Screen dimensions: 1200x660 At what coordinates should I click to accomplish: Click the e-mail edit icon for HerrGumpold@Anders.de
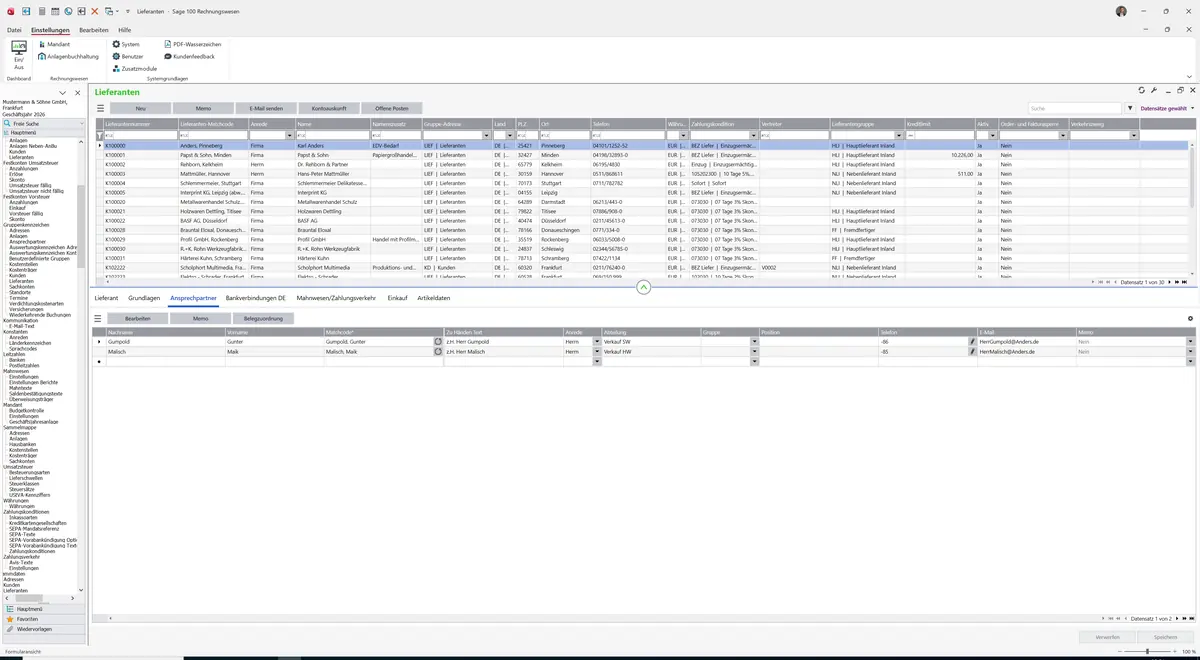pos(972,341)
